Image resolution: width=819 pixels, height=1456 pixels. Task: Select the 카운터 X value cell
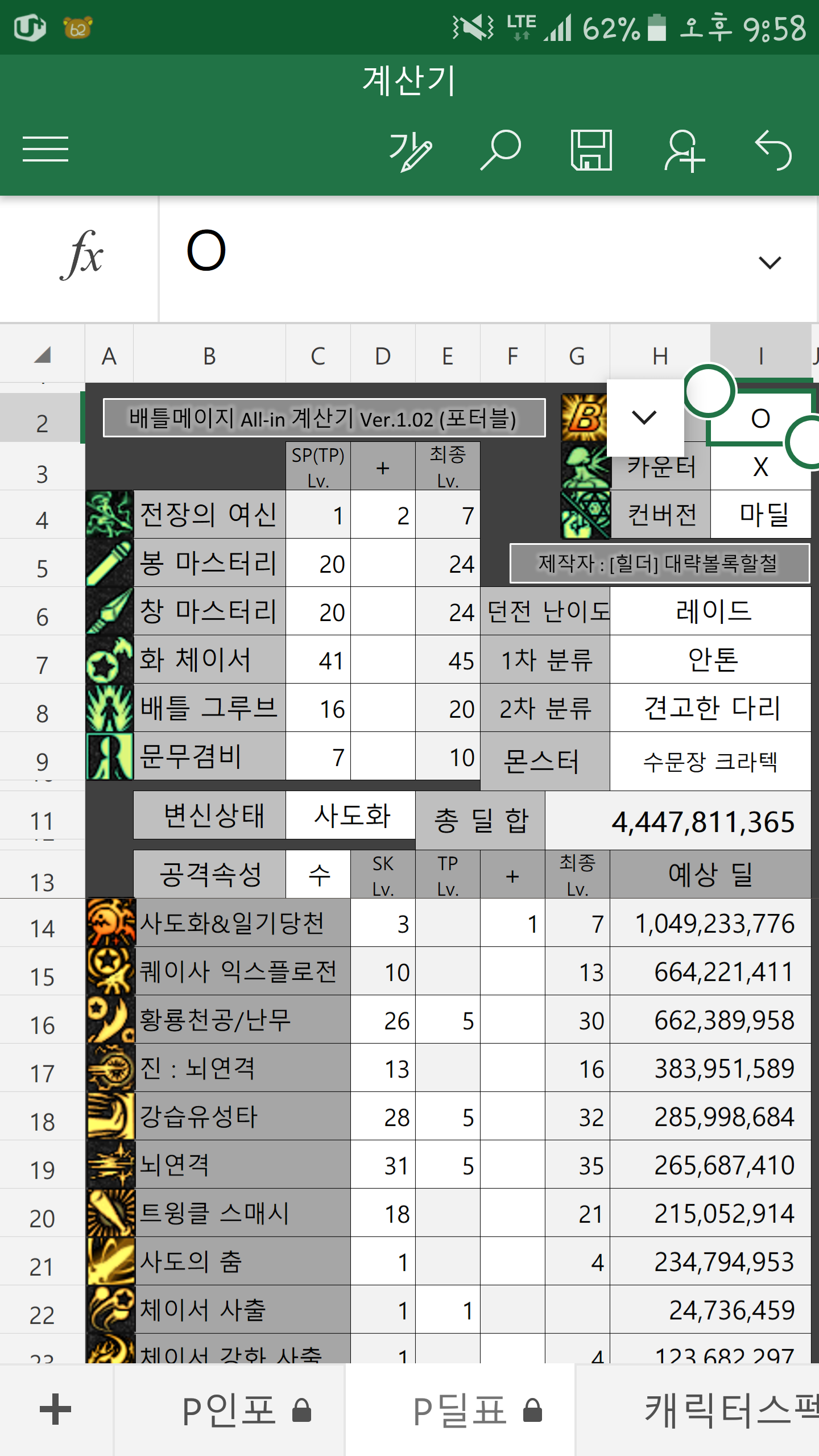[x=760, y=468]
